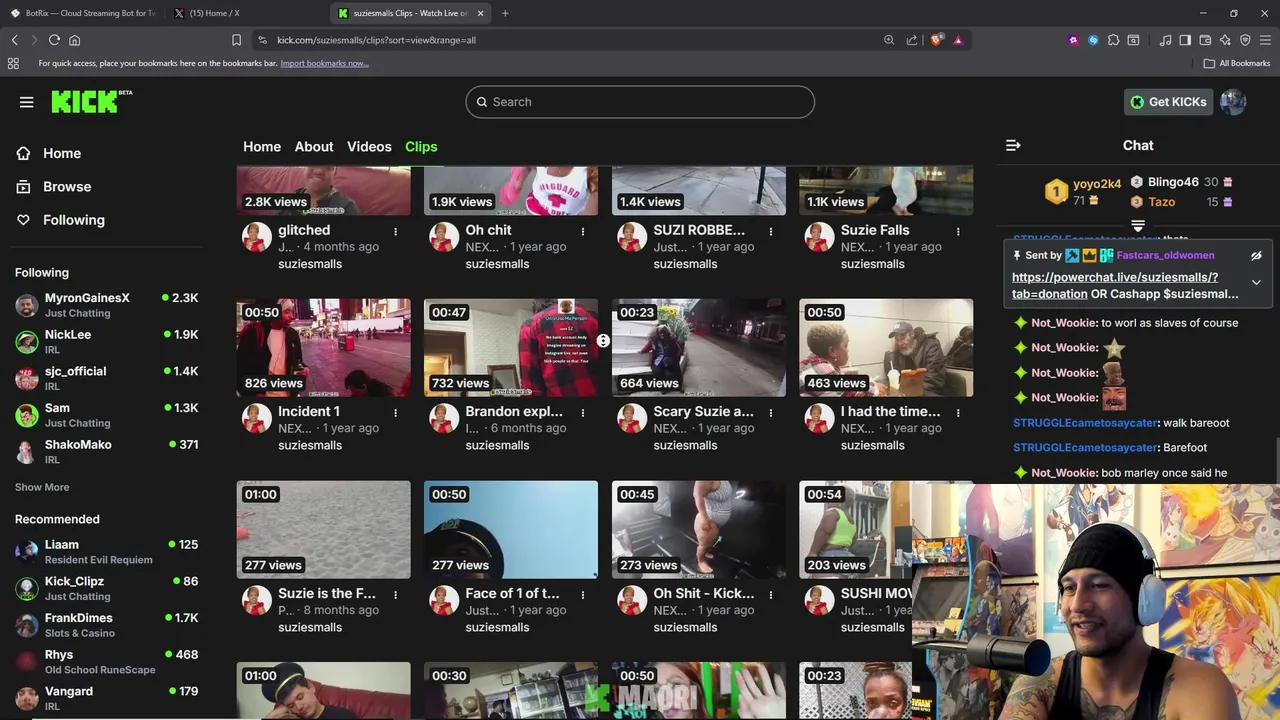The height and width of the screenshot is (720, 1280).
Task: Open the powerchat.live donation link
Action: (1115, 285)
